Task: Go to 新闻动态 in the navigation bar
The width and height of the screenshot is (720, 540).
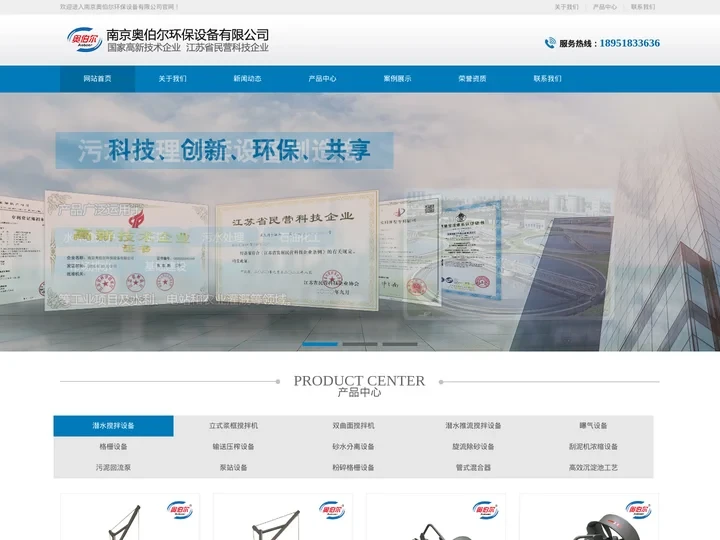Action: point(248,79)
